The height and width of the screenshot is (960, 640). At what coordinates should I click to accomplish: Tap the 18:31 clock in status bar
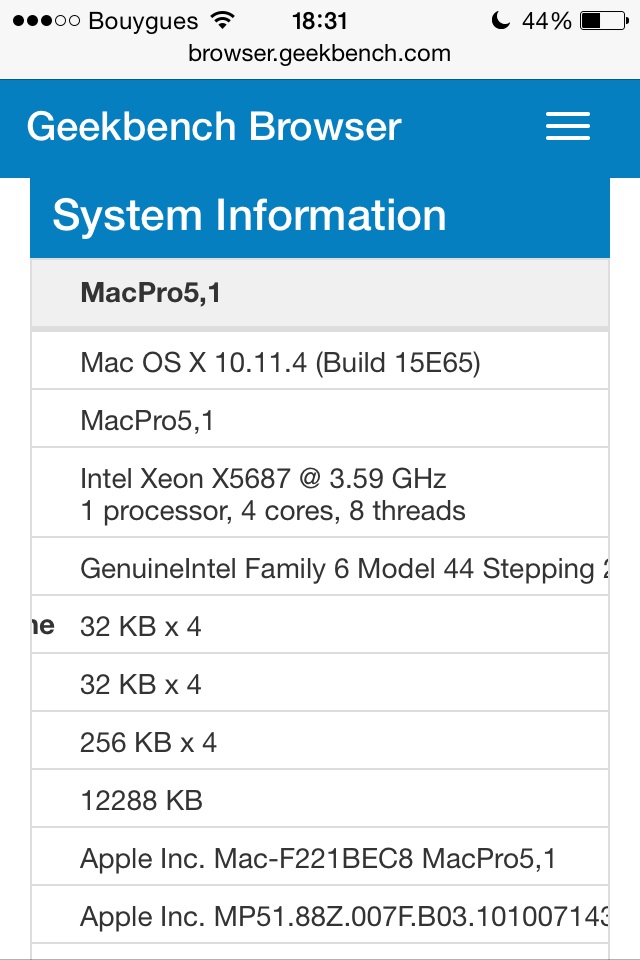(320, 21)
